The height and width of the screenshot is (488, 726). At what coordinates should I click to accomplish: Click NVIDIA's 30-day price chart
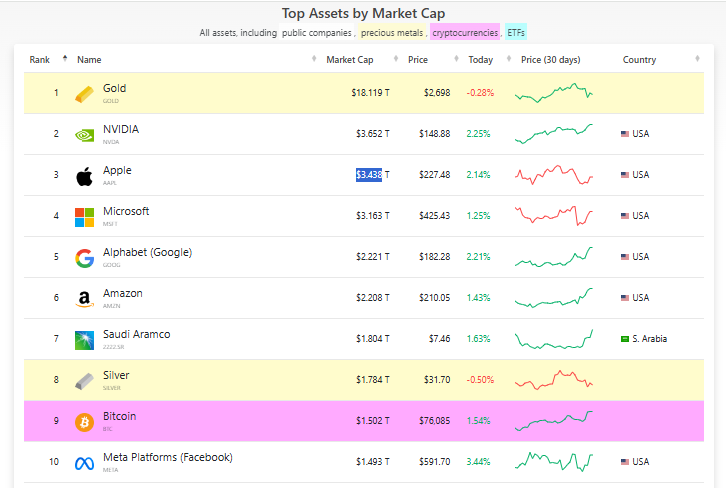[553, 133]
